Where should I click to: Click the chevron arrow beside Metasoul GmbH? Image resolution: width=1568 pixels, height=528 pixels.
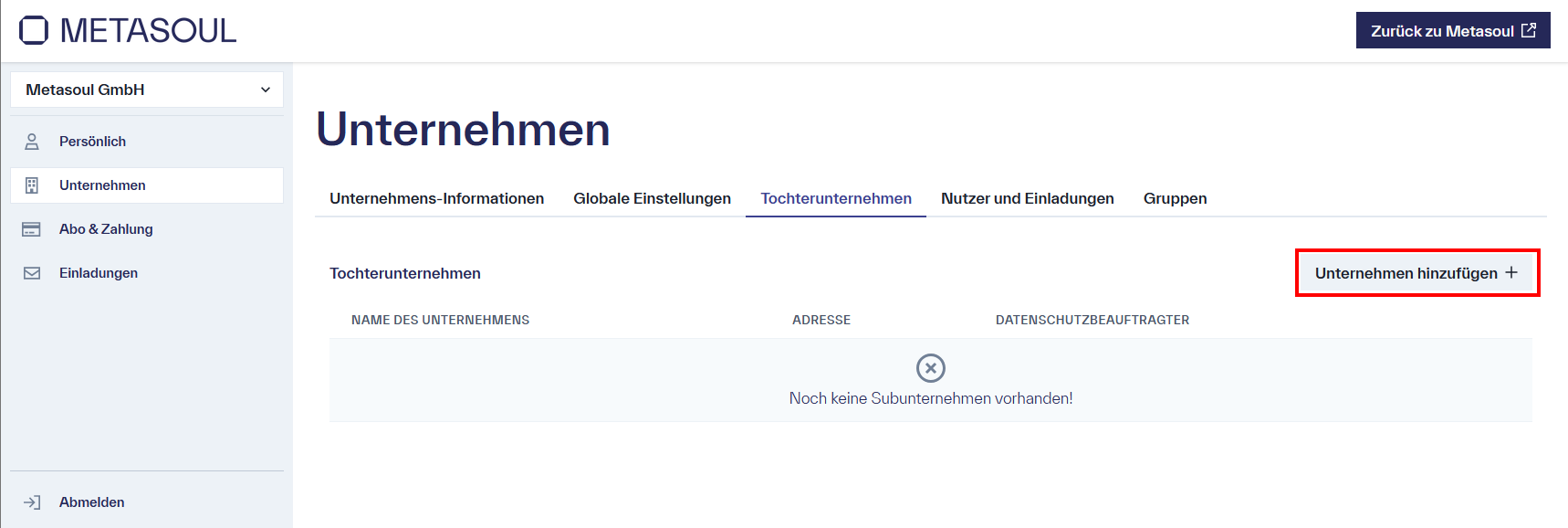coord(266,90)
